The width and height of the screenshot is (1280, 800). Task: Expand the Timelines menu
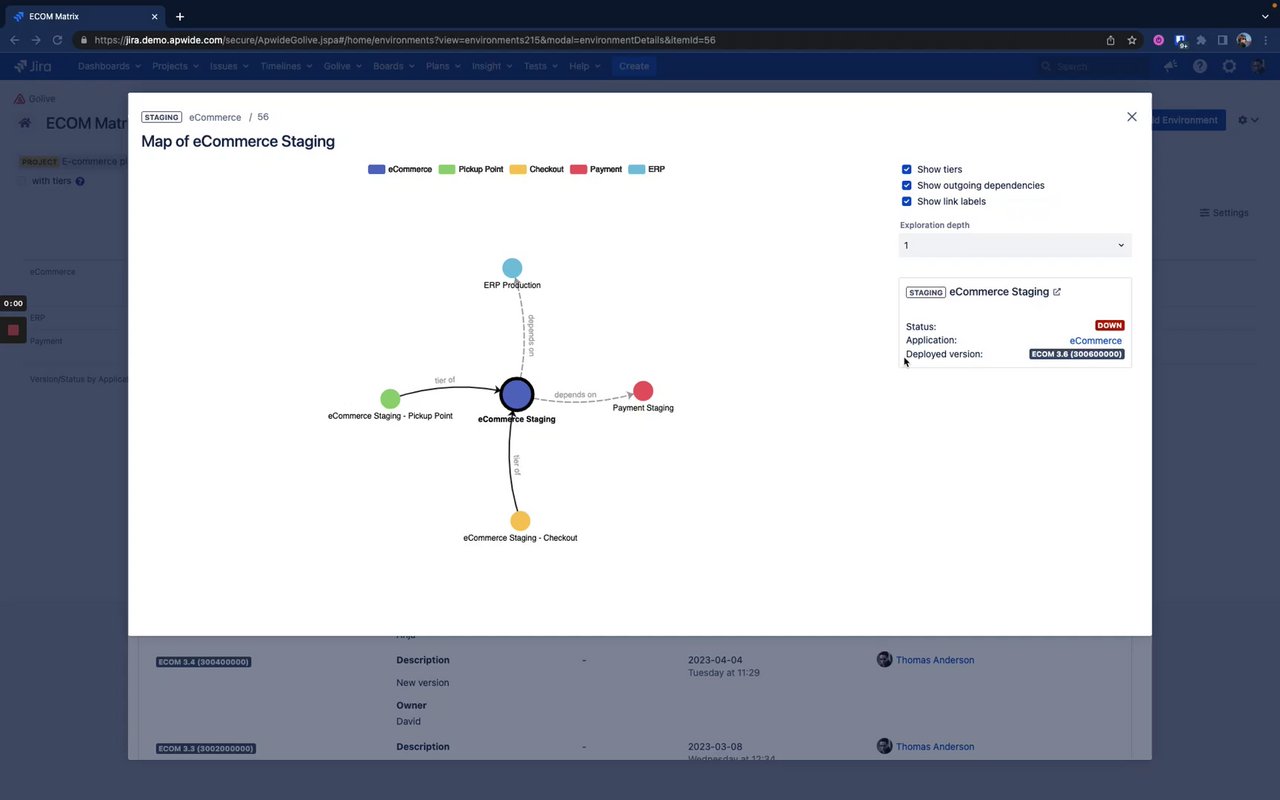coord(286,66)
